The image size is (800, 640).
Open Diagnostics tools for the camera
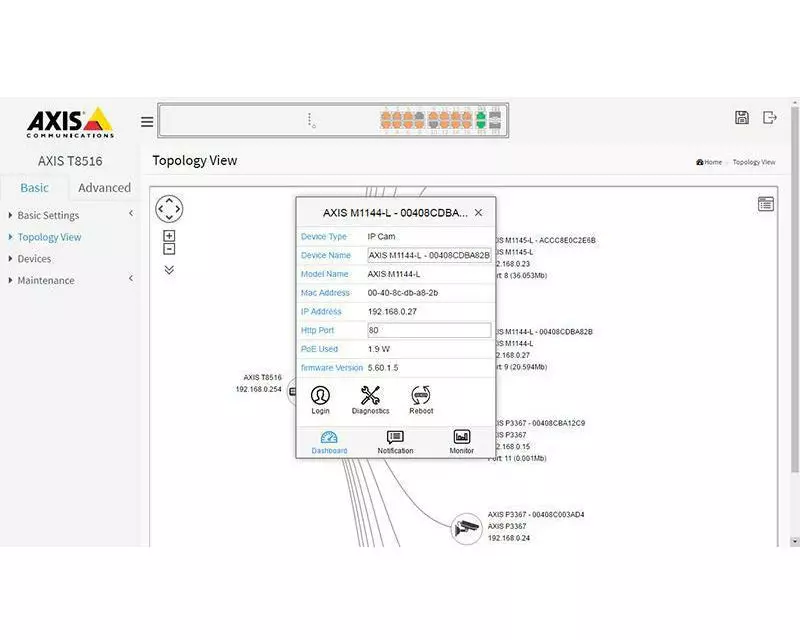pos(370,399)
